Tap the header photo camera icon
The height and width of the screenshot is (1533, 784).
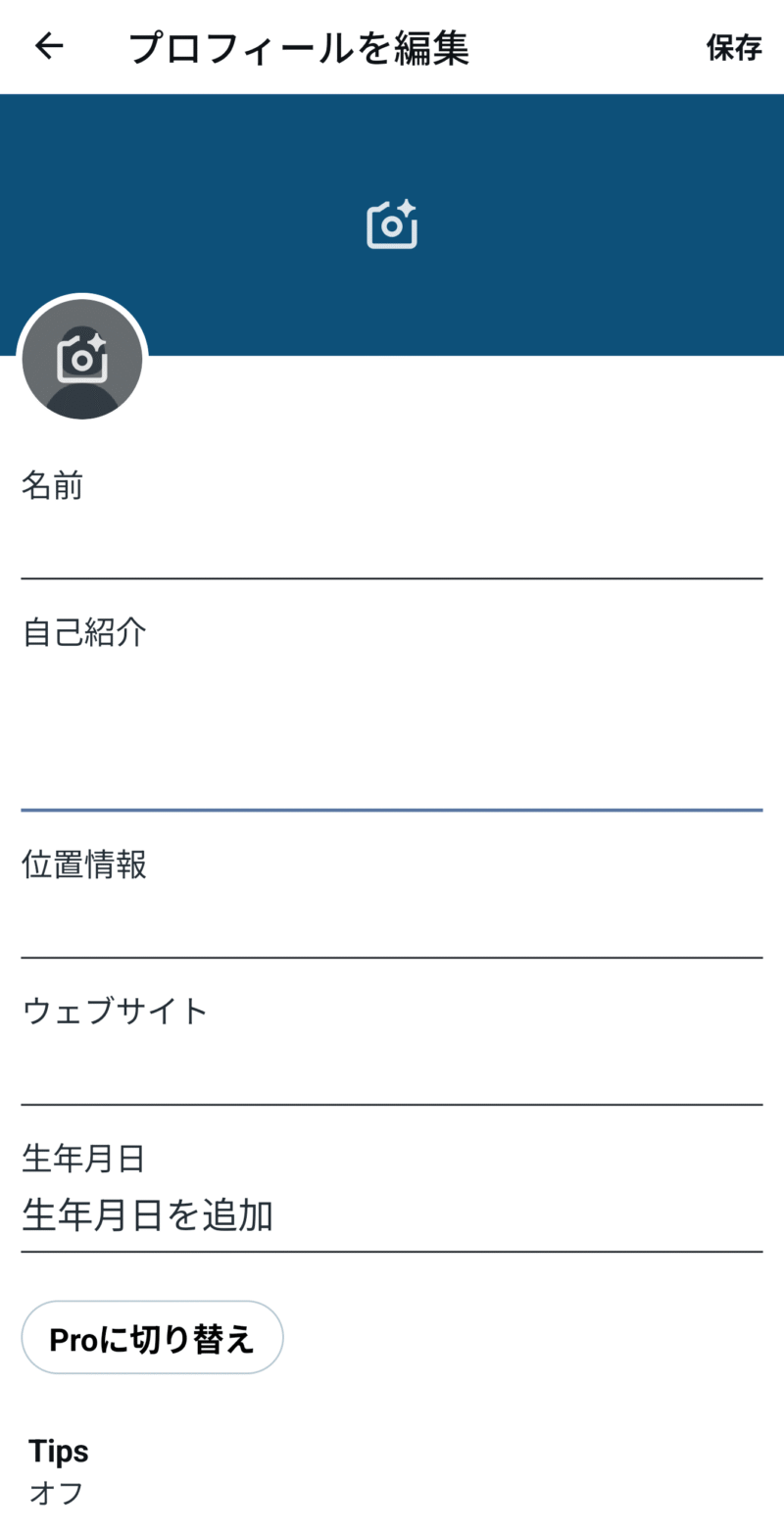(392, 224)
